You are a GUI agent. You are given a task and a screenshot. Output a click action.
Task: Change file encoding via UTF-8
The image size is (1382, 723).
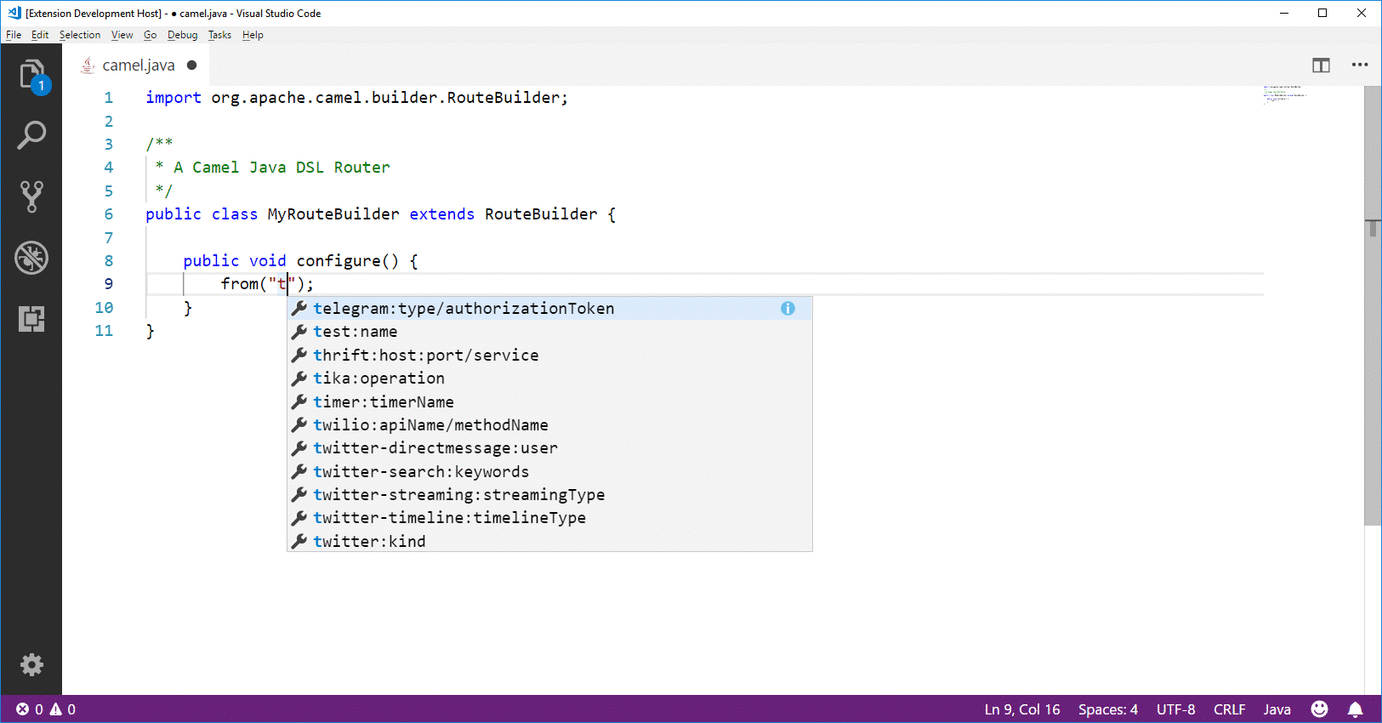coord(1176,709)
